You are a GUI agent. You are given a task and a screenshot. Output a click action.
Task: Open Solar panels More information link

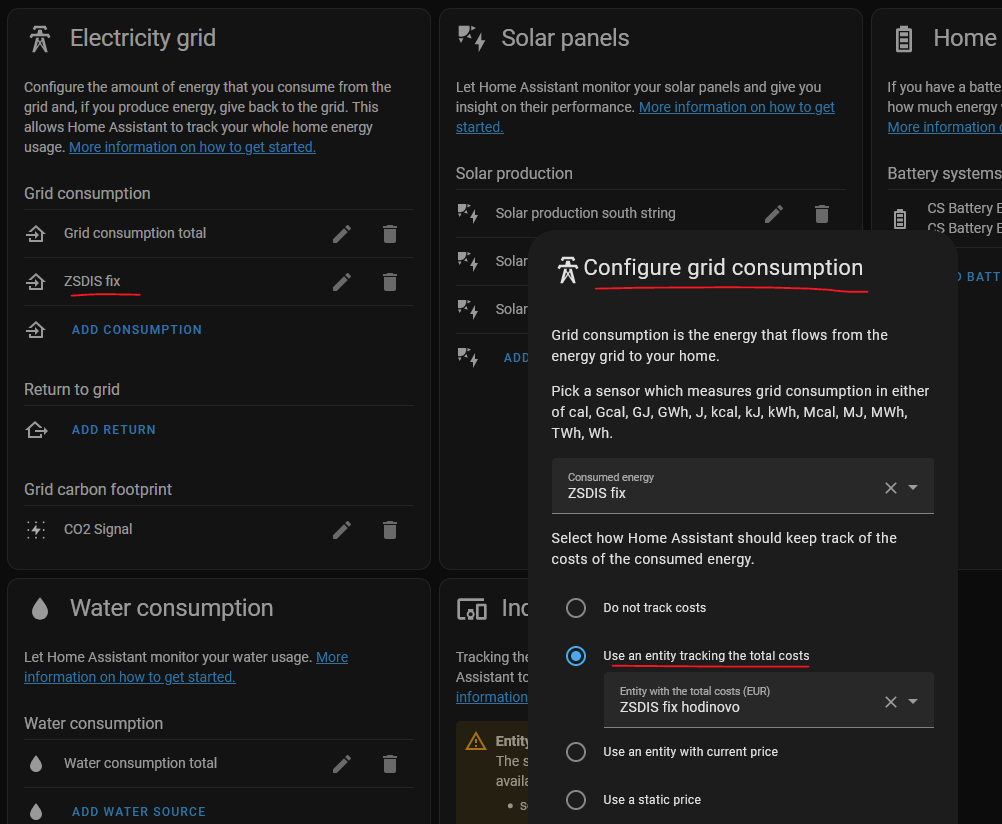tap(737, 107)
